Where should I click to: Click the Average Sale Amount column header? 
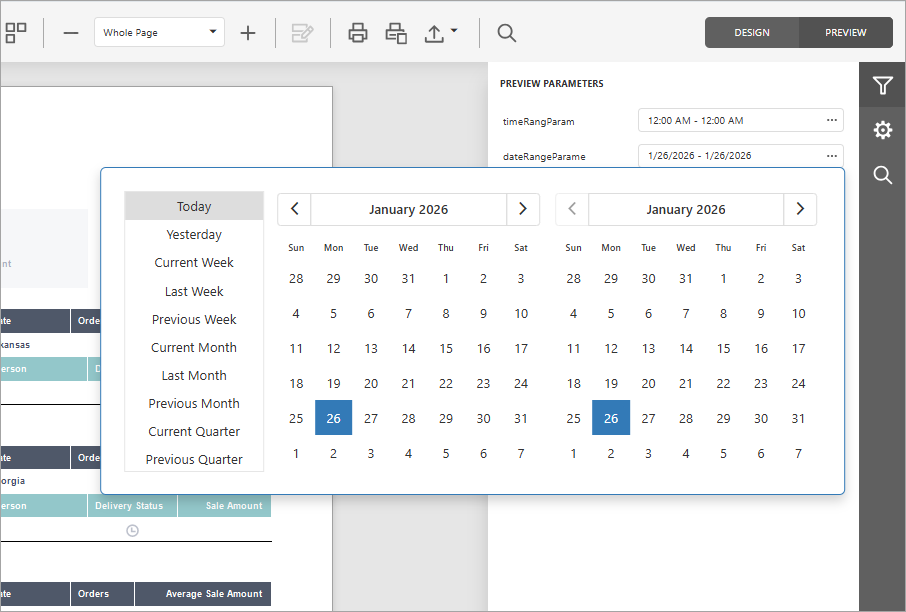pyautogui.click(x=203, y=594)
